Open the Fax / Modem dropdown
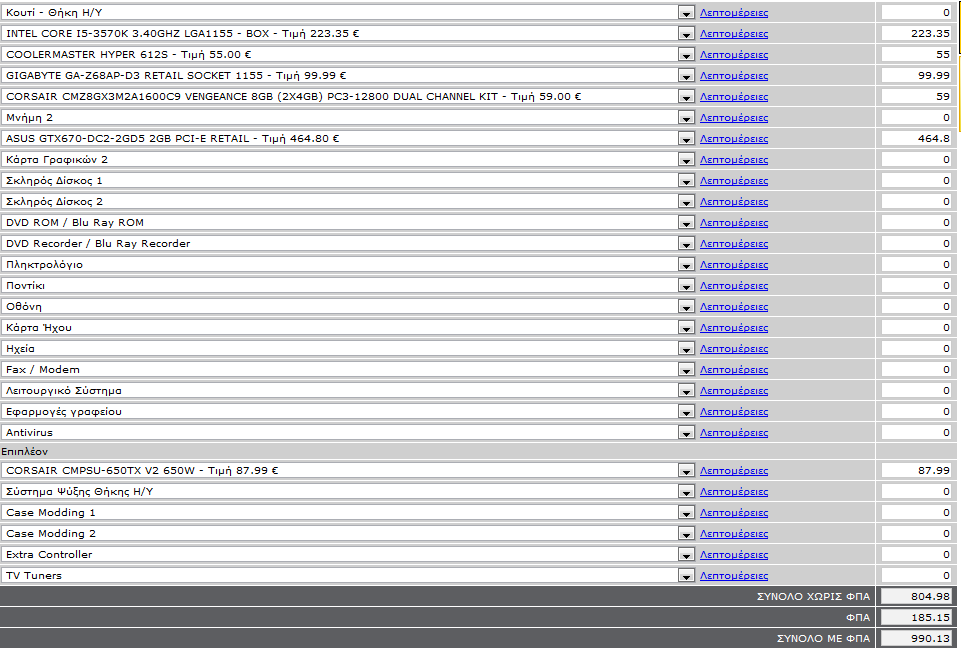The height and width of the screenshot is (650, 961). coord(348,369)
